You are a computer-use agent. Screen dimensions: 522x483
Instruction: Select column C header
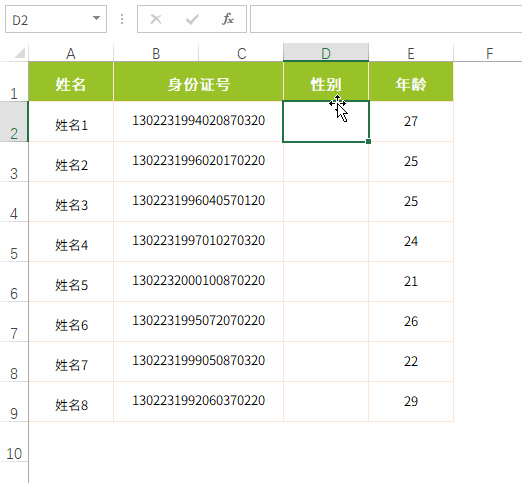[241, 53]
